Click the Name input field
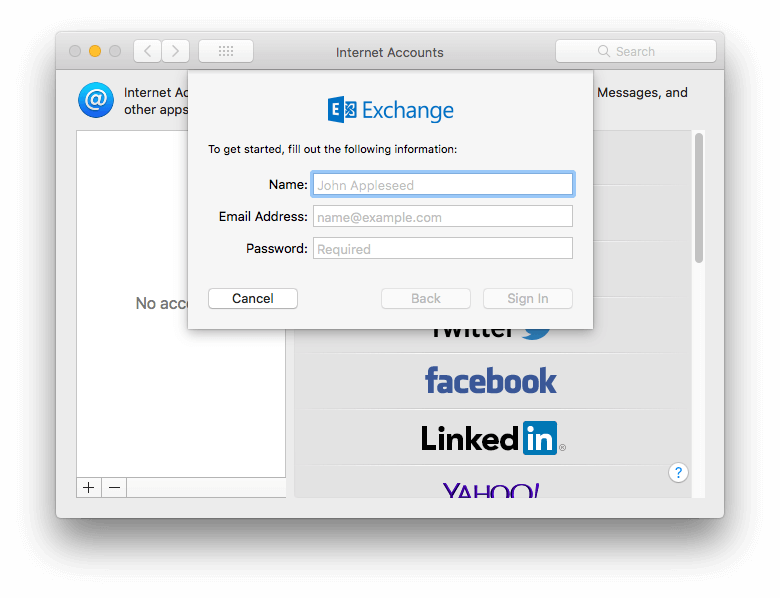This screenshot has height=598, width=780. (x=443, y=185)
